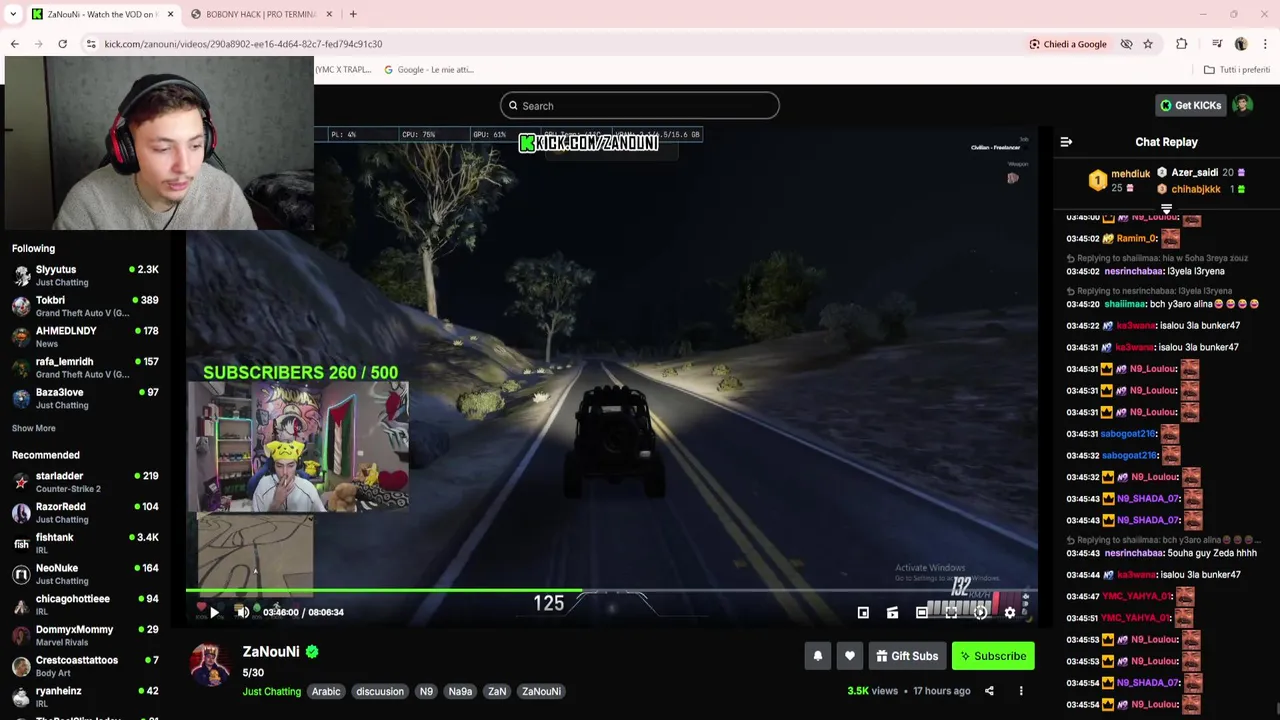The height and width of the screenshot is (720, 1280).
Task: Open rafa_lemridh channel in sidebar
Action: pos(85,367)
